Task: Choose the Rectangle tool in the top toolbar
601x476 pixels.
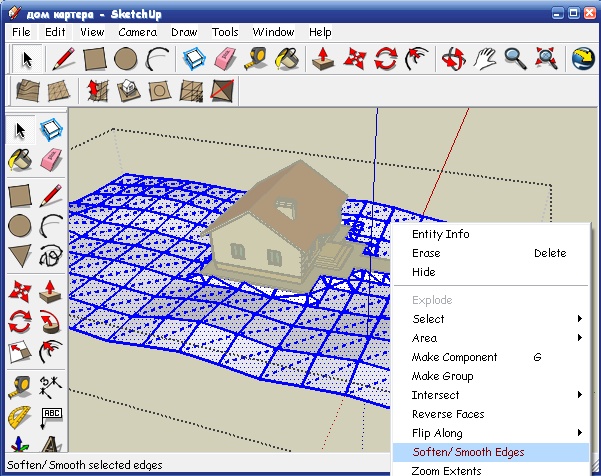Action: [94, 59]
